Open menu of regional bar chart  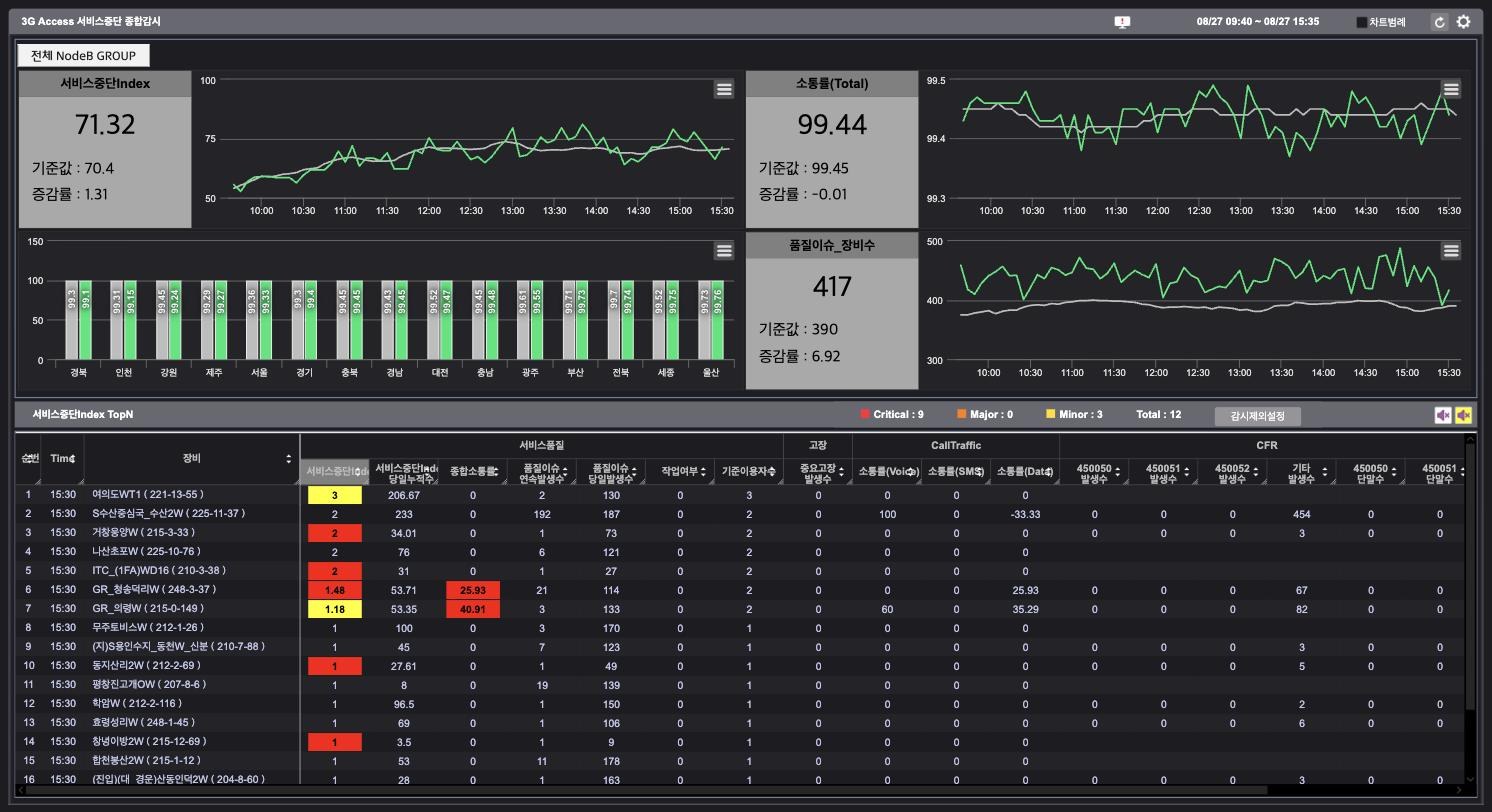click(724, 250)
